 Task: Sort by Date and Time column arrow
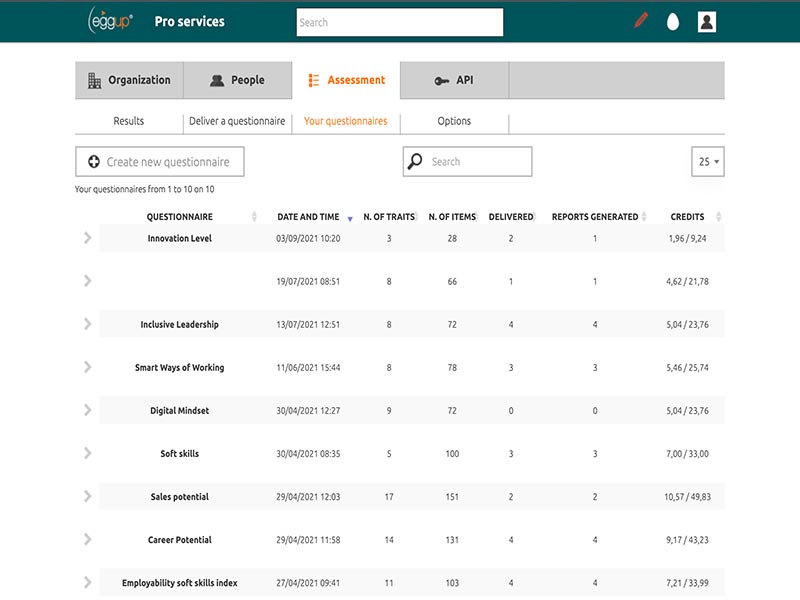tap(350, 218)
